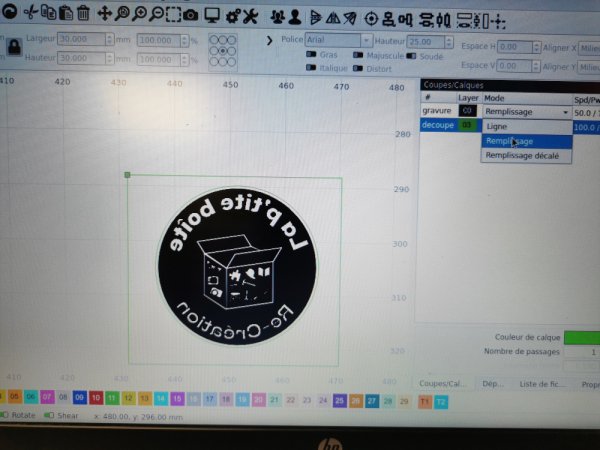Enable the Italique toggle
Screen dimensions: 600x450
310,68
